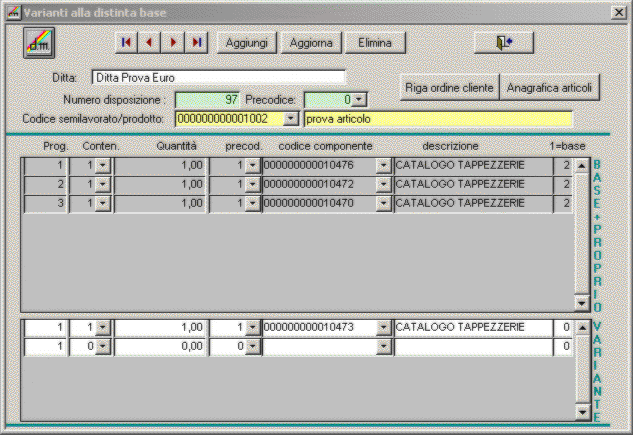Screen dimensions: 633x435
Task: Open precod. dropdown of empty variante row
Action: (x=252, y=346)
